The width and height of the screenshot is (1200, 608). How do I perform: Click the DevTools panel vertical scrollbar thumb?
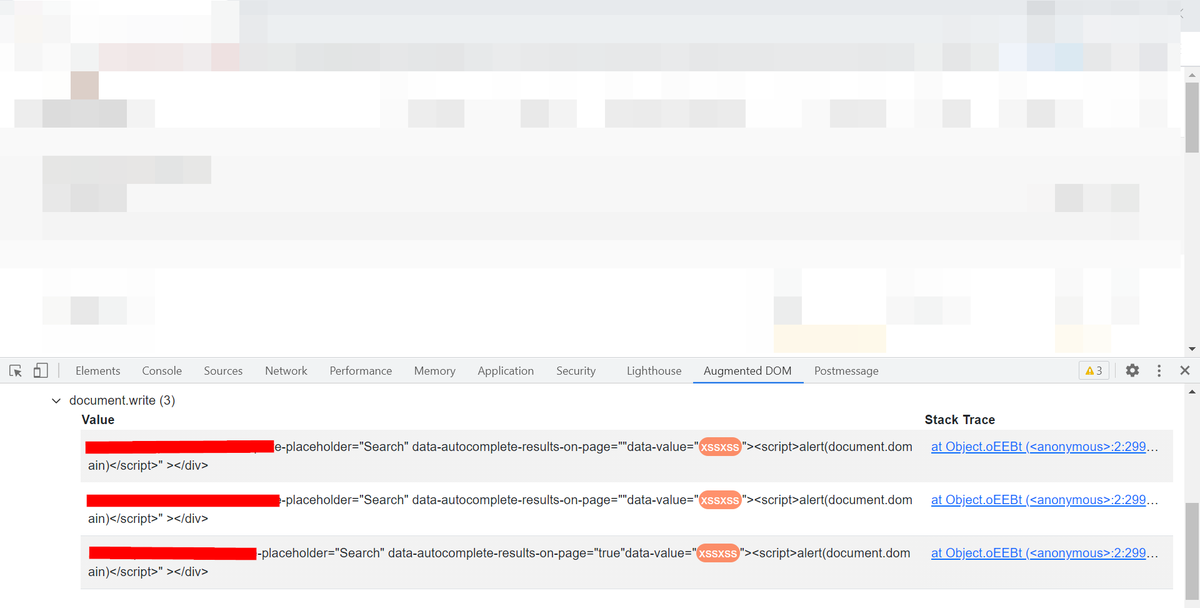coord(1192,551)
